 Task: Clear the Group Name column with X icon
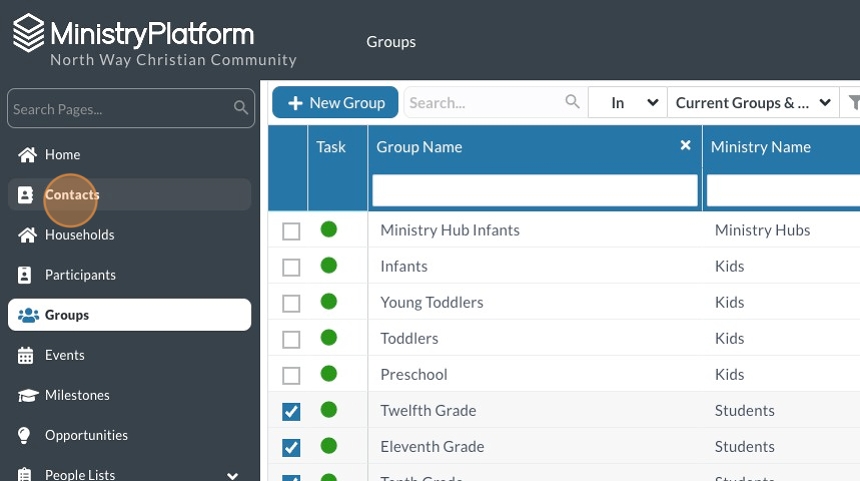[x=685, y=146]
